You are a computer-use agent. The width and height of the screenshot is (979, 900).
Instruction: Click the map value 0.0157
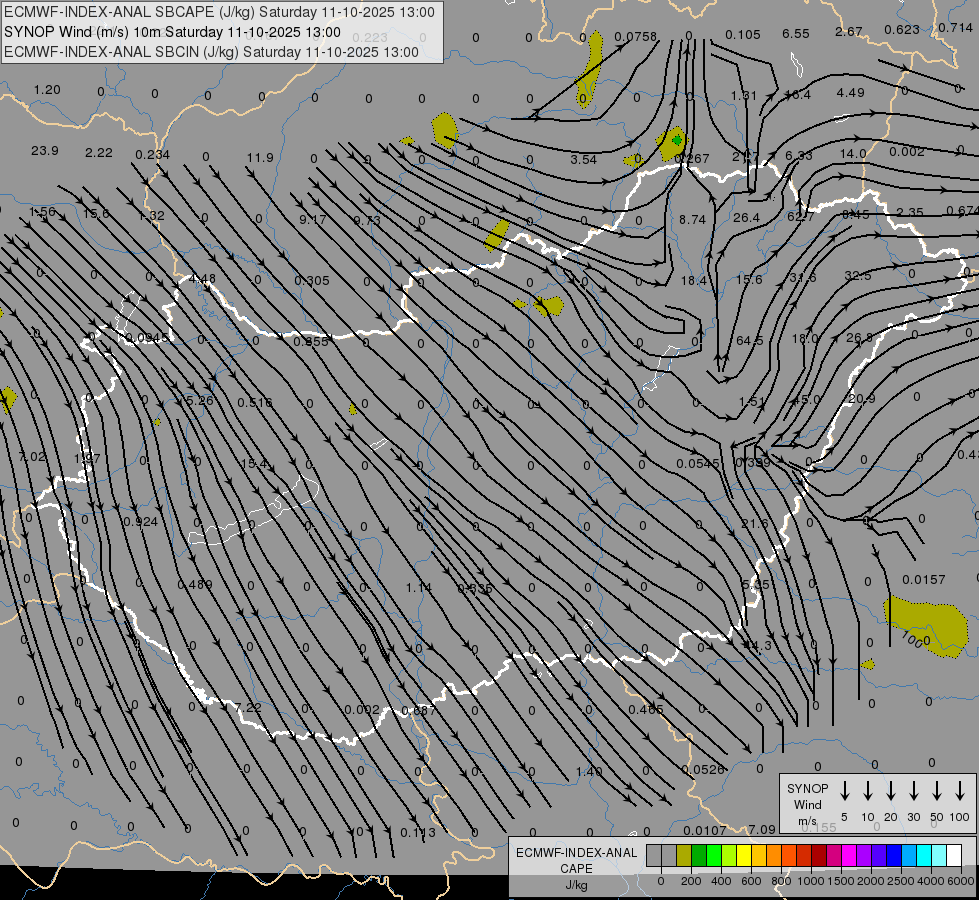coord(924,580)
